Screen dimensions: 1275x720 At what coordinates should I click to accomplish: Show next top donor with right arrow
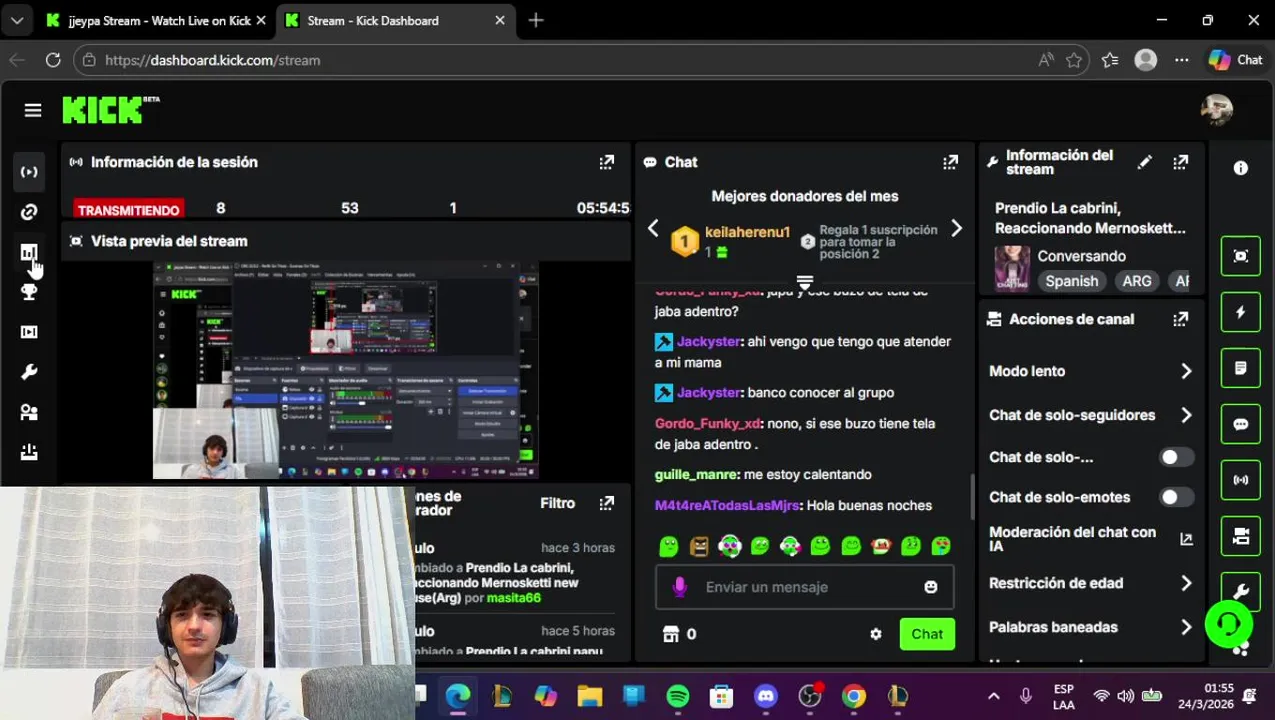pos(956,229)
